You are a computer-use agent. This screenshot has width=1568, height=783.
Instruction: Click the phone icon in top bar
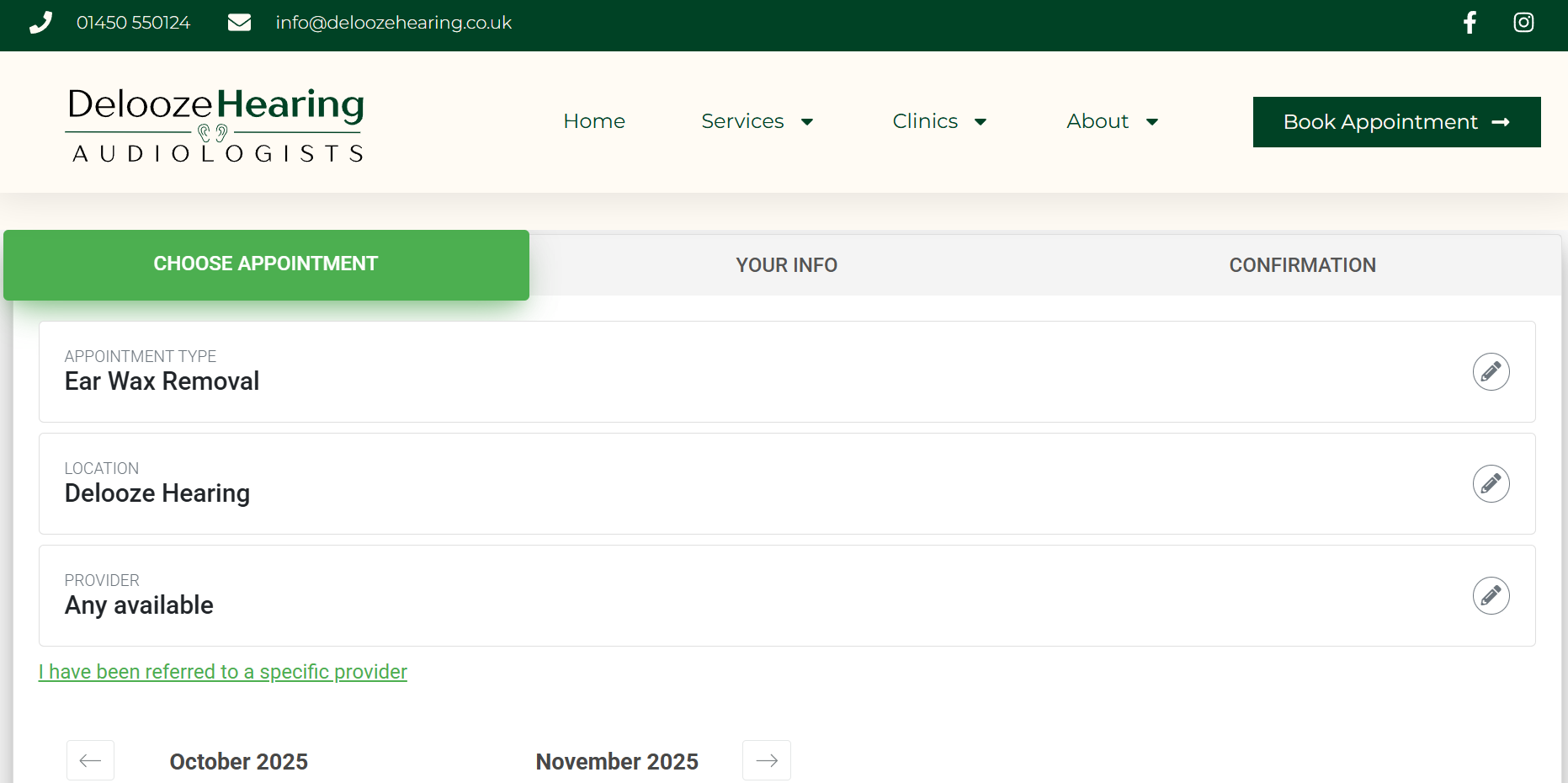tap(40, 23)
